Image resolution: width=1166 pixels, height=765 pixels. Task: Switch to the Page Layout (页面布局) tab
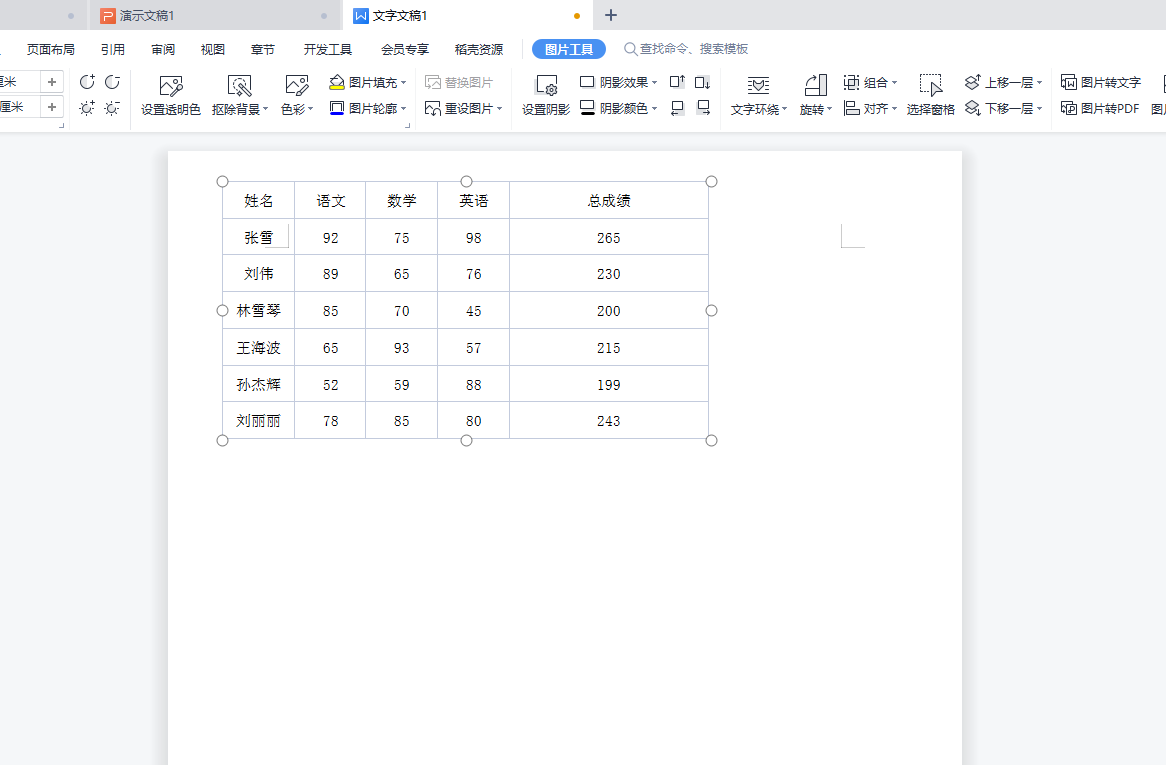[x=51, y=49]
